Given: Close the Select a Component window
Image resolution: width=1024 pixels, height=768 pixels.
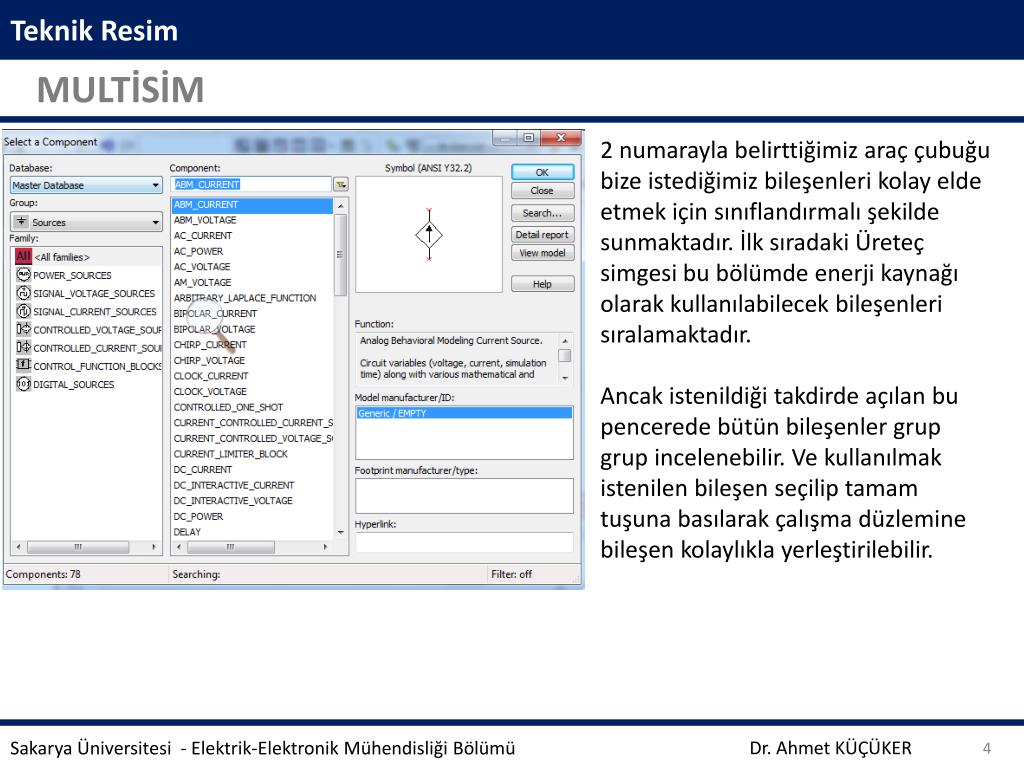Looking at the screenshot, I should tap(560, 138).
